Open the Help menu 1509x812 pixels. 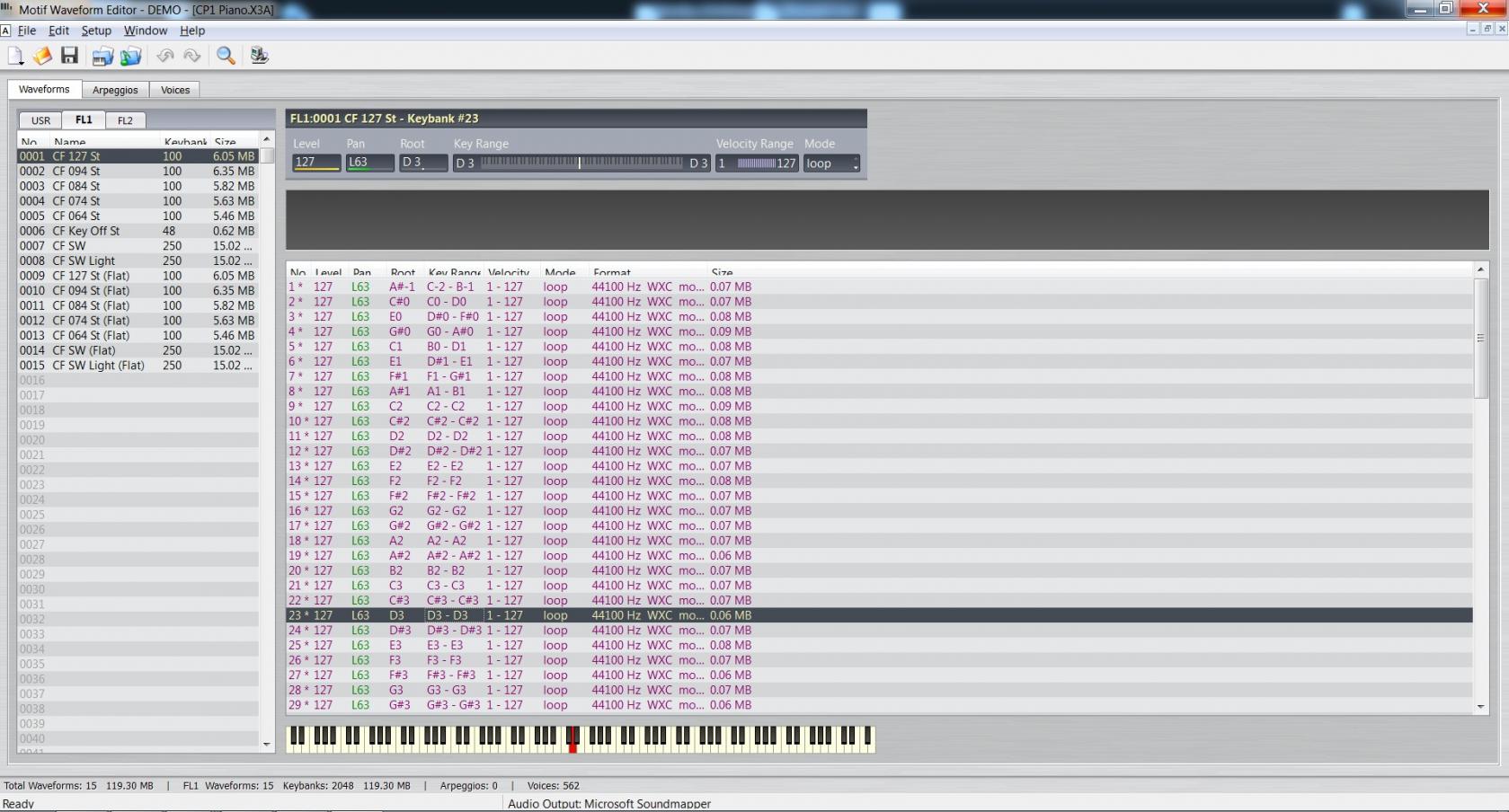(192, 31)
